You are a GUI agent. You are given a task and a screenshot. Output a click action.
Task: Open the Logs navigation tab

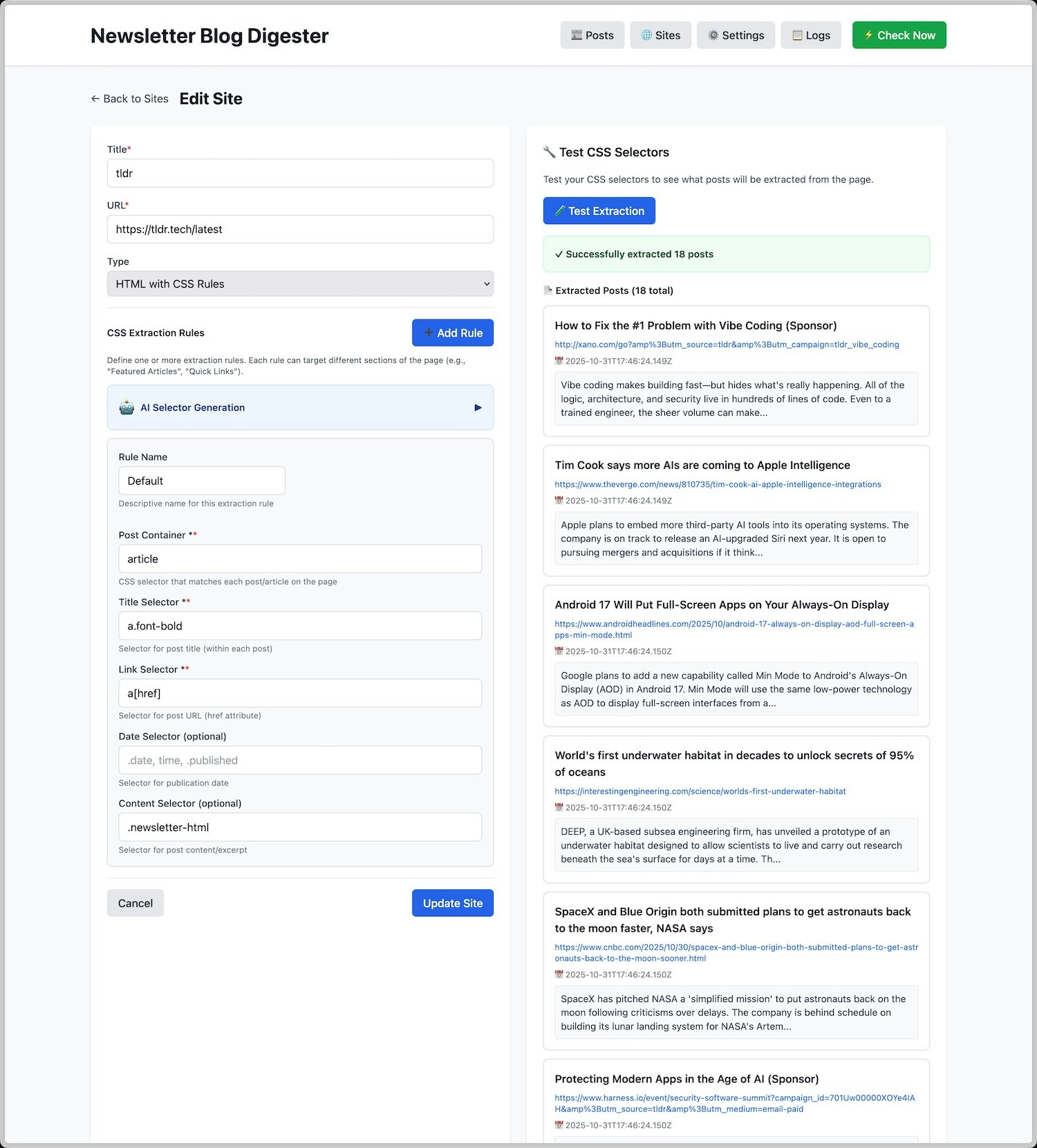point(811,35)
